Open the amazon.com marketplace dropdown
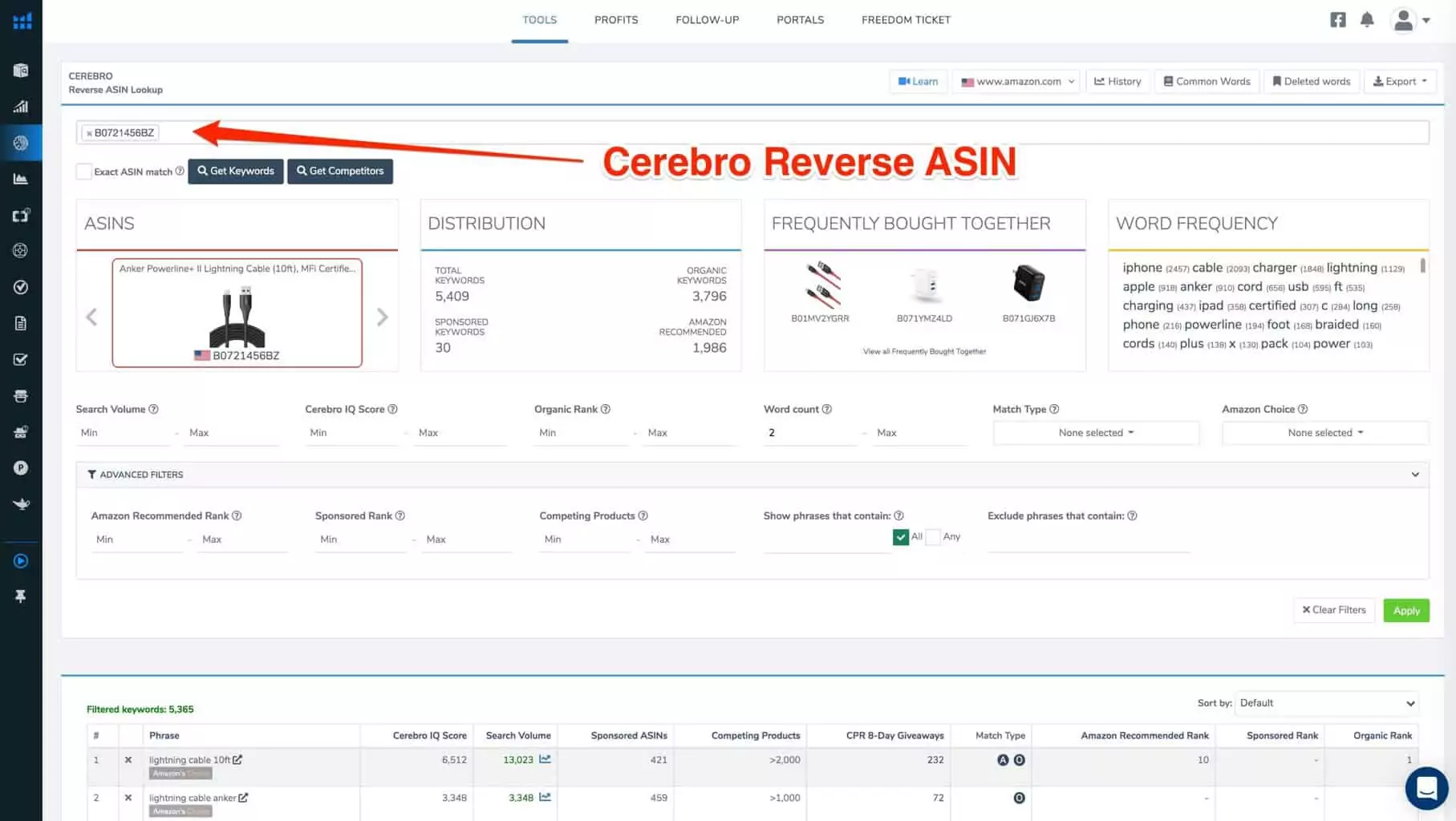Screen dimensions: 1456x821 [x=1016, y=81]
